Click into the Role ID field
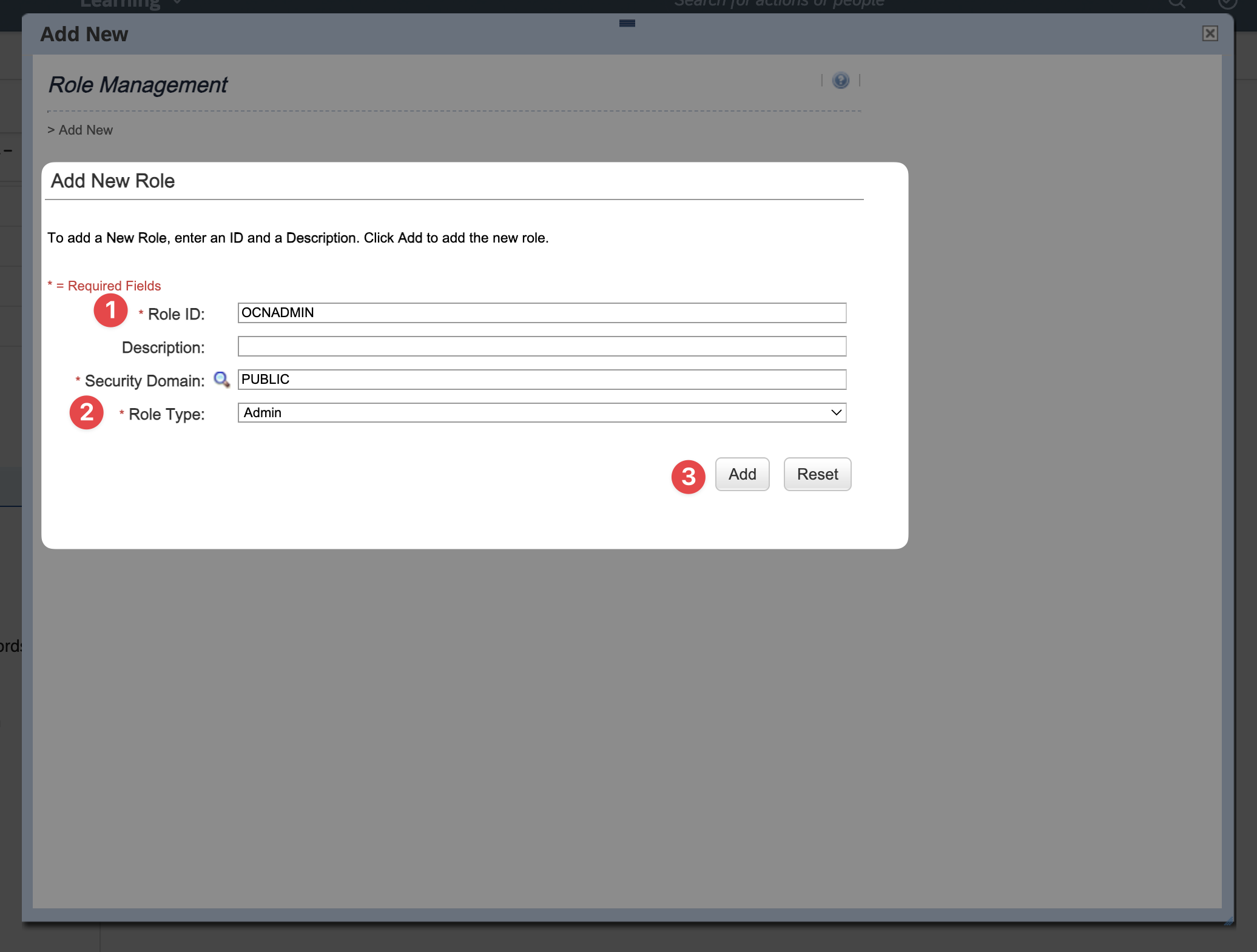Viewport: 1257px width, 952px height. pos(541,313)
